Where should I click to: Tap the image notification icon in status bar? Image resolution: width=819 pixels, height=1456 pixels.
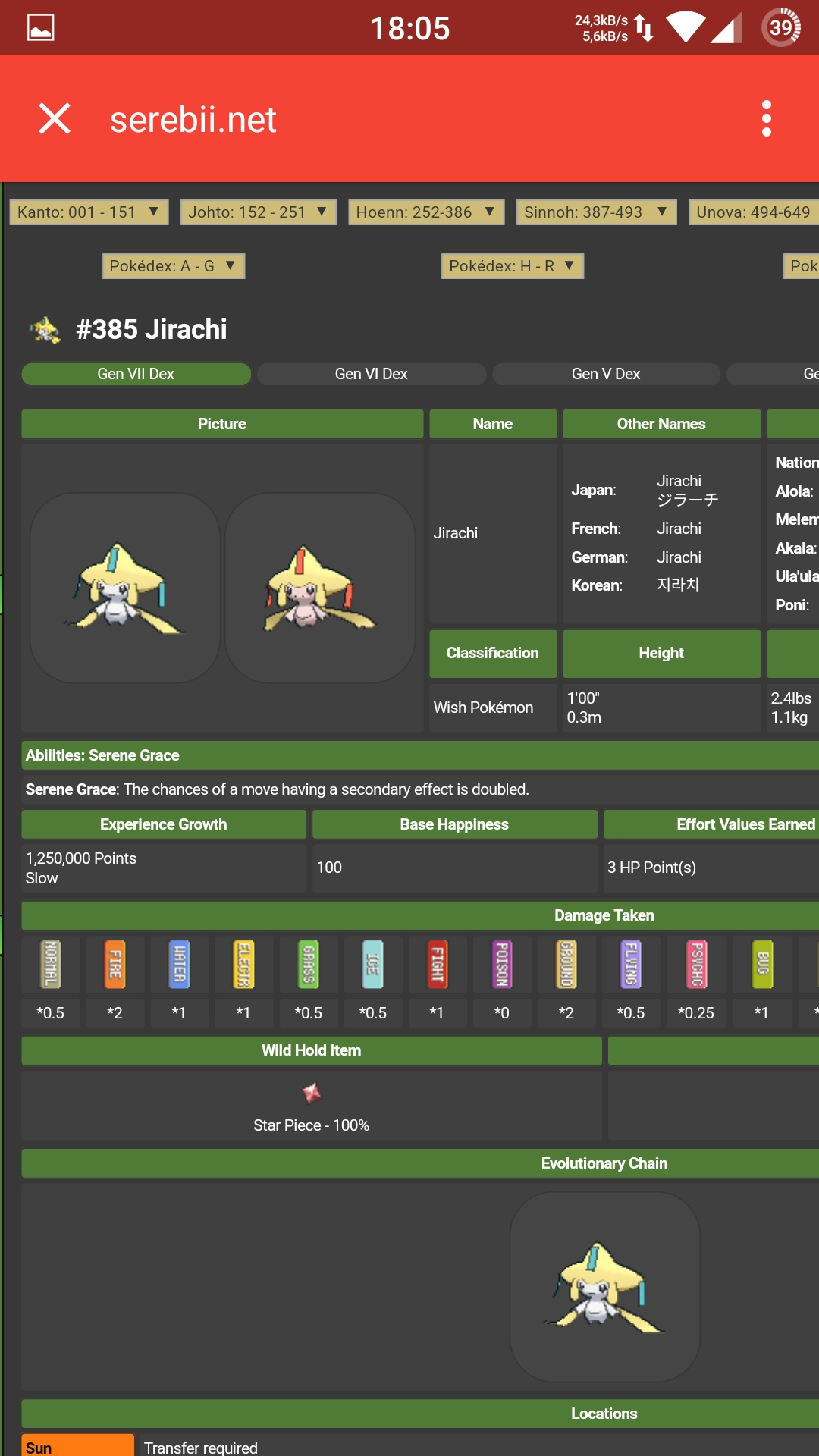coord(40,28)
